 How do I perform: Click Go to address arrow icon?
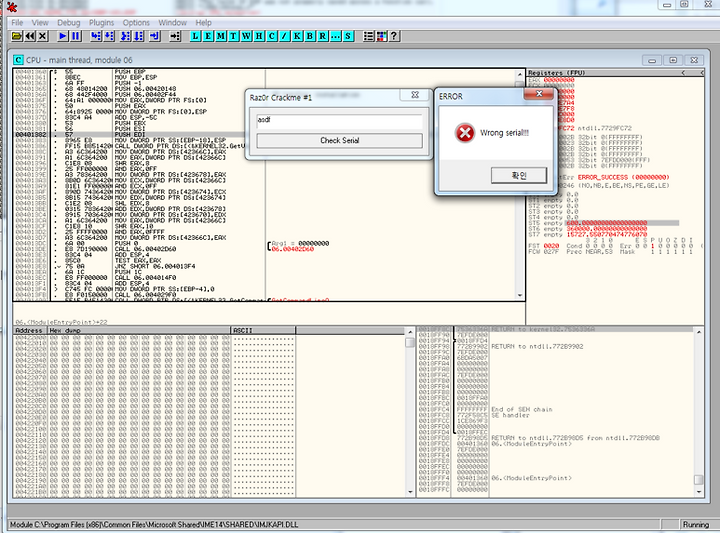point(175,36)
